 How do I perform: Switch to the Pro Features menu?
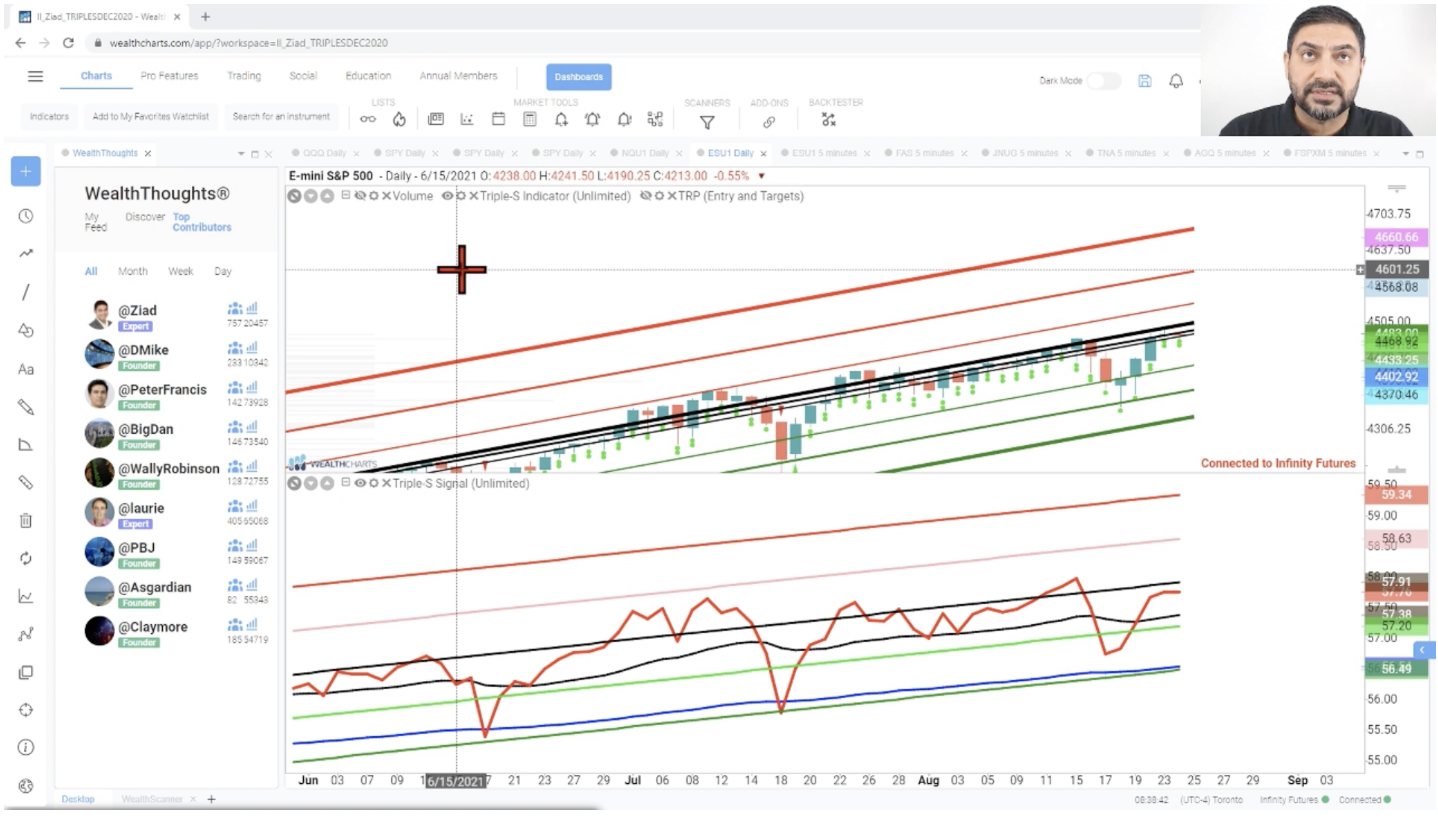(169, 76)
